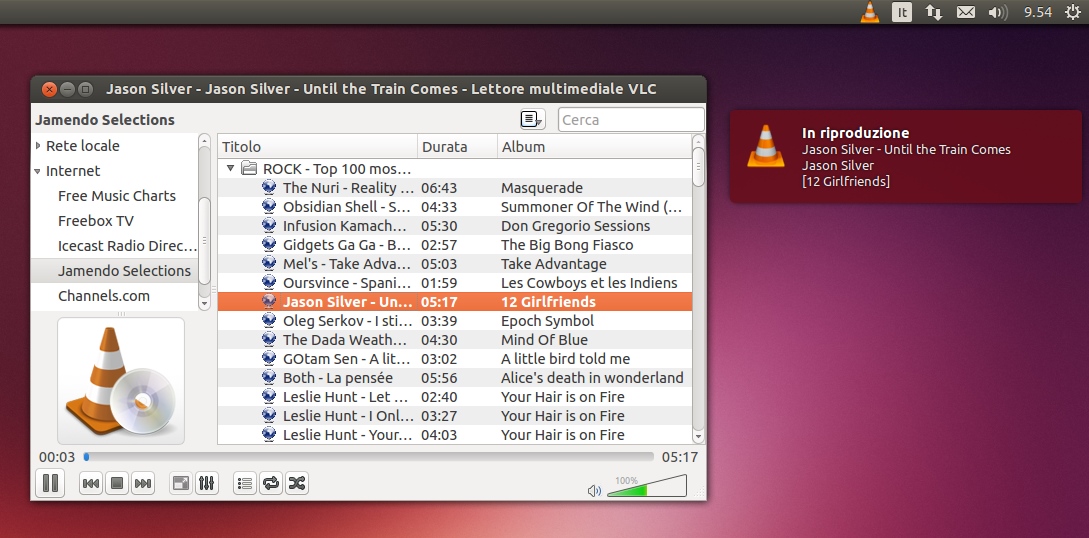The width and height of the screenshot is (1089, 538).
Task: Open the system sound indicator
Action: coord(998,12)
